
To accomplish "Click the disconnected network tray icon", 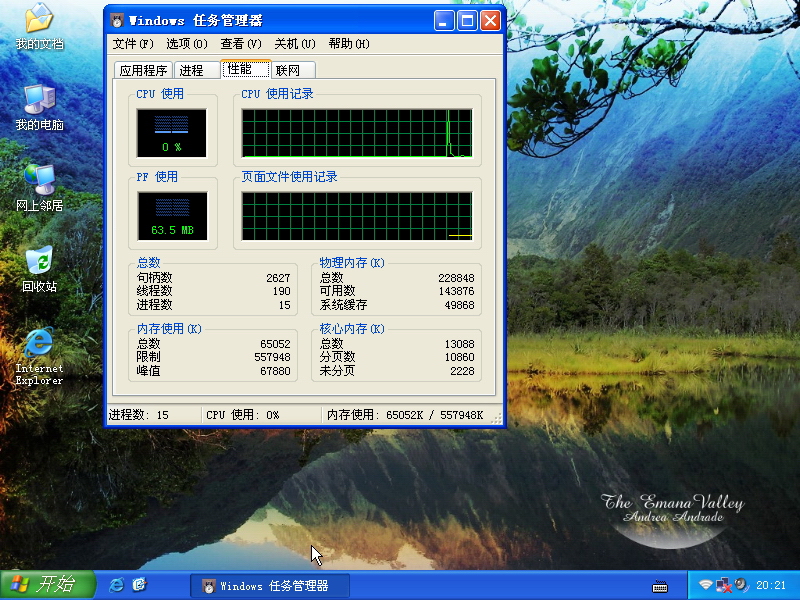I will coord(723,585).
